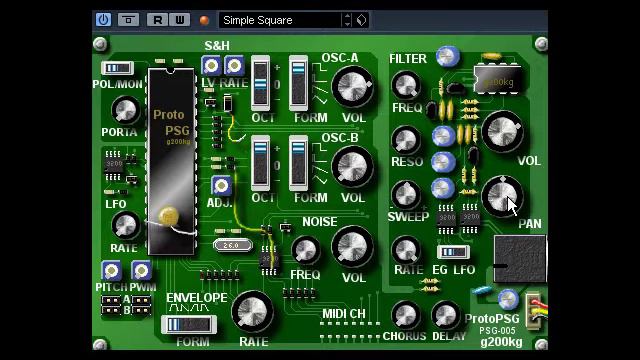Click the 26.0 crystal component

click(x=232, y=245)
